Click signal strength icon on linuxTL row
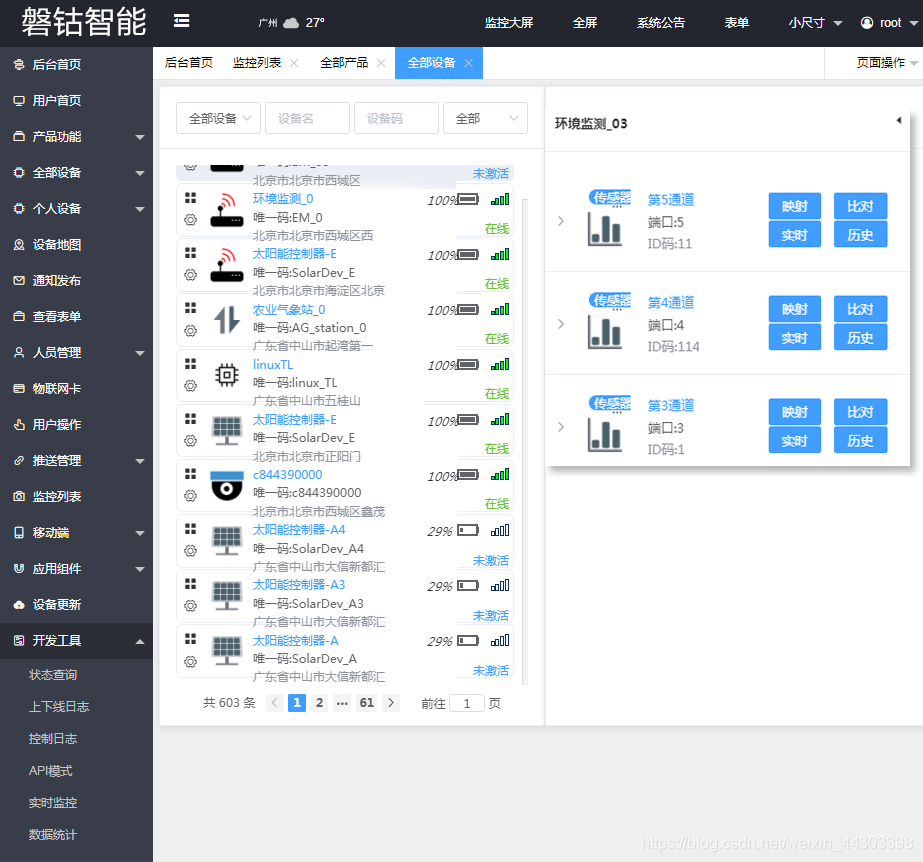The height and width of the screenshot is (862, 923). [x=500, y=364]
